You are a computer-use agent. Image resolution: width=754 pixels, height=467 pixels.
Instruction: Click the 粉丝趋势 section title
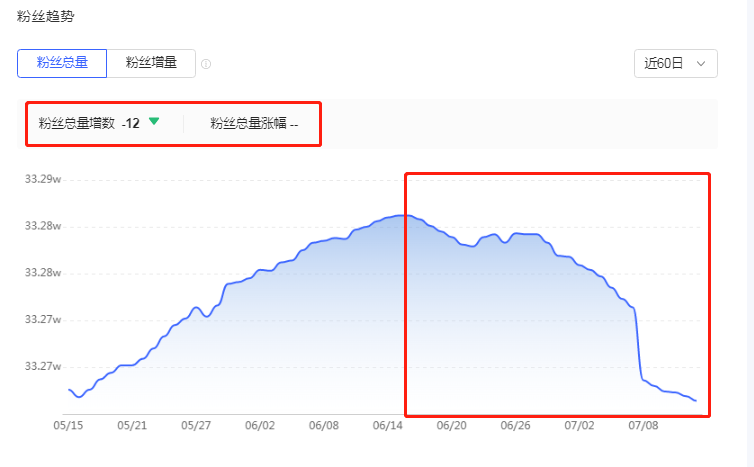[46, 16]
